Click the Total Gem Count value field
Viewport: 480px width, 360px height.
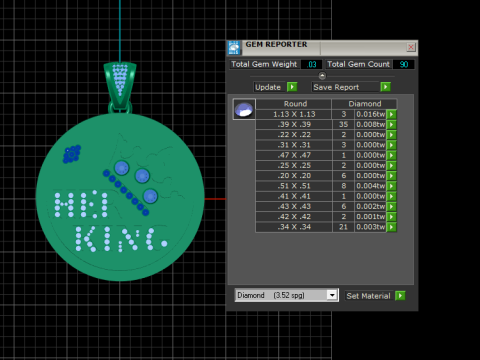(x=403, y=64)
